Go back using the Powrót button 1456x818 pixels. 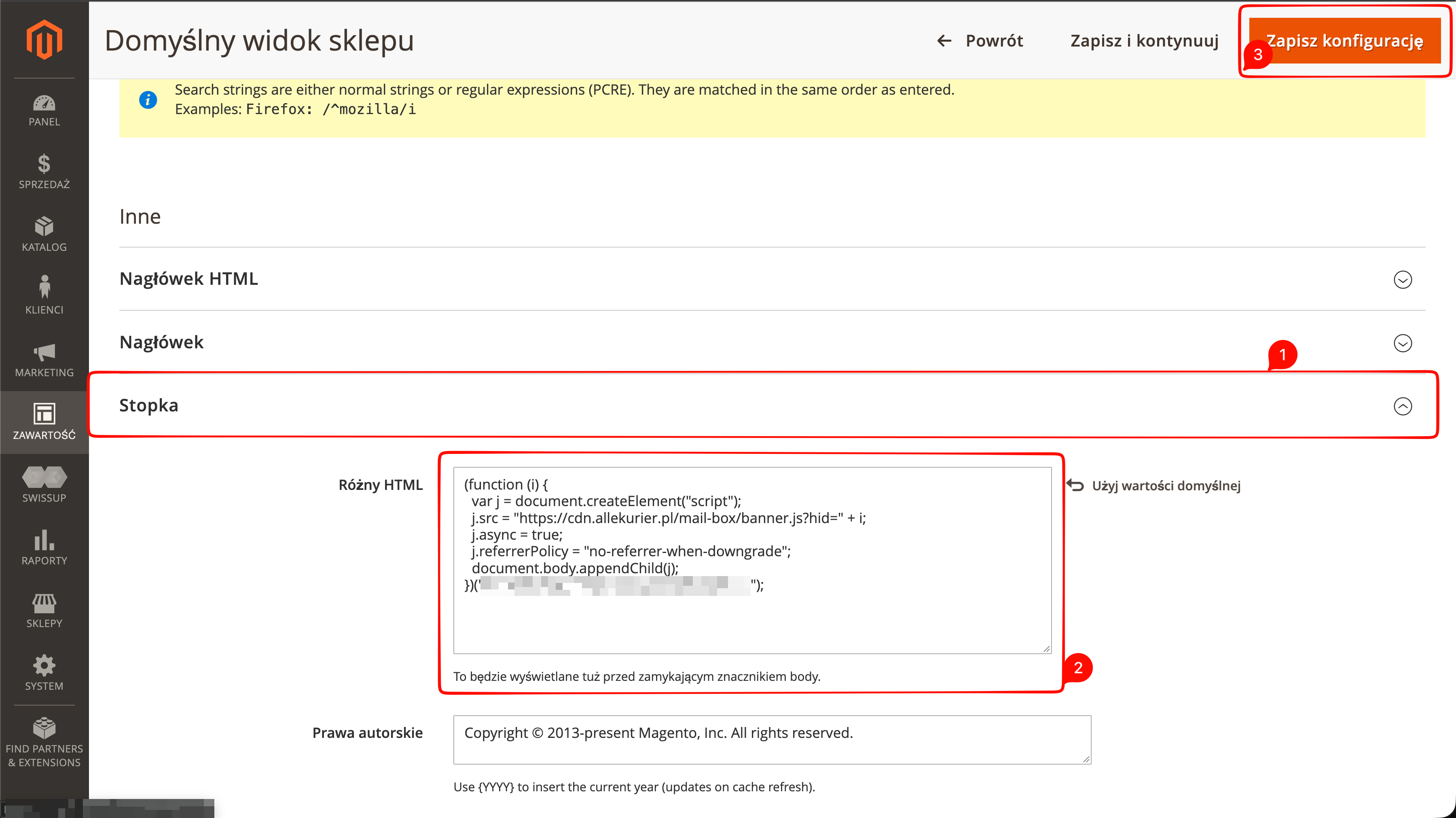tap(980, 41)
